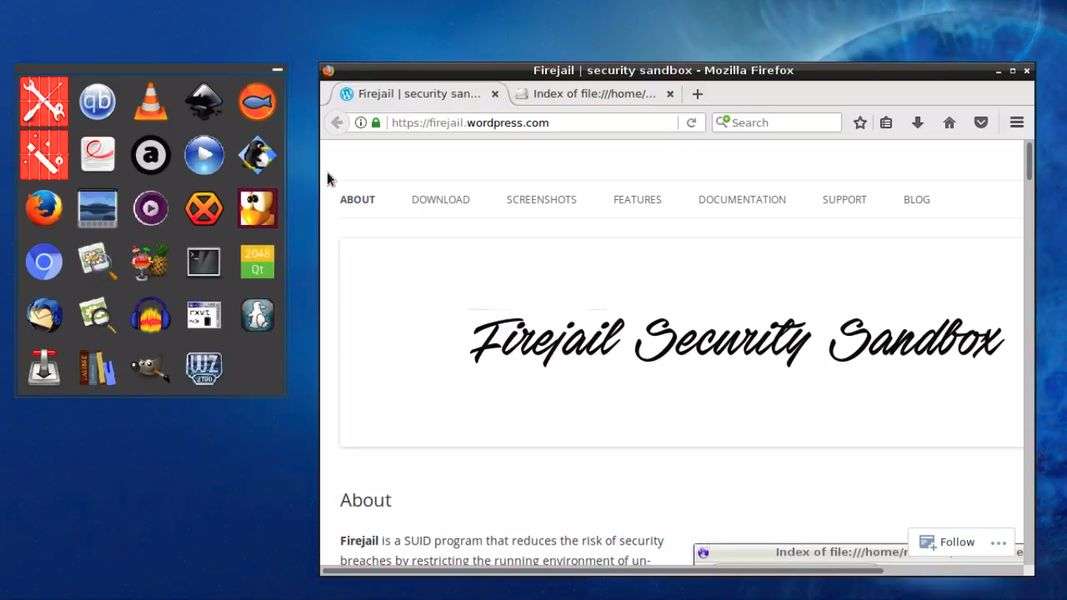This screenshot has width=1067, height=600.
Task: Focus the firejail.wordpress.com address bar
Action: (x=533, y=122)
